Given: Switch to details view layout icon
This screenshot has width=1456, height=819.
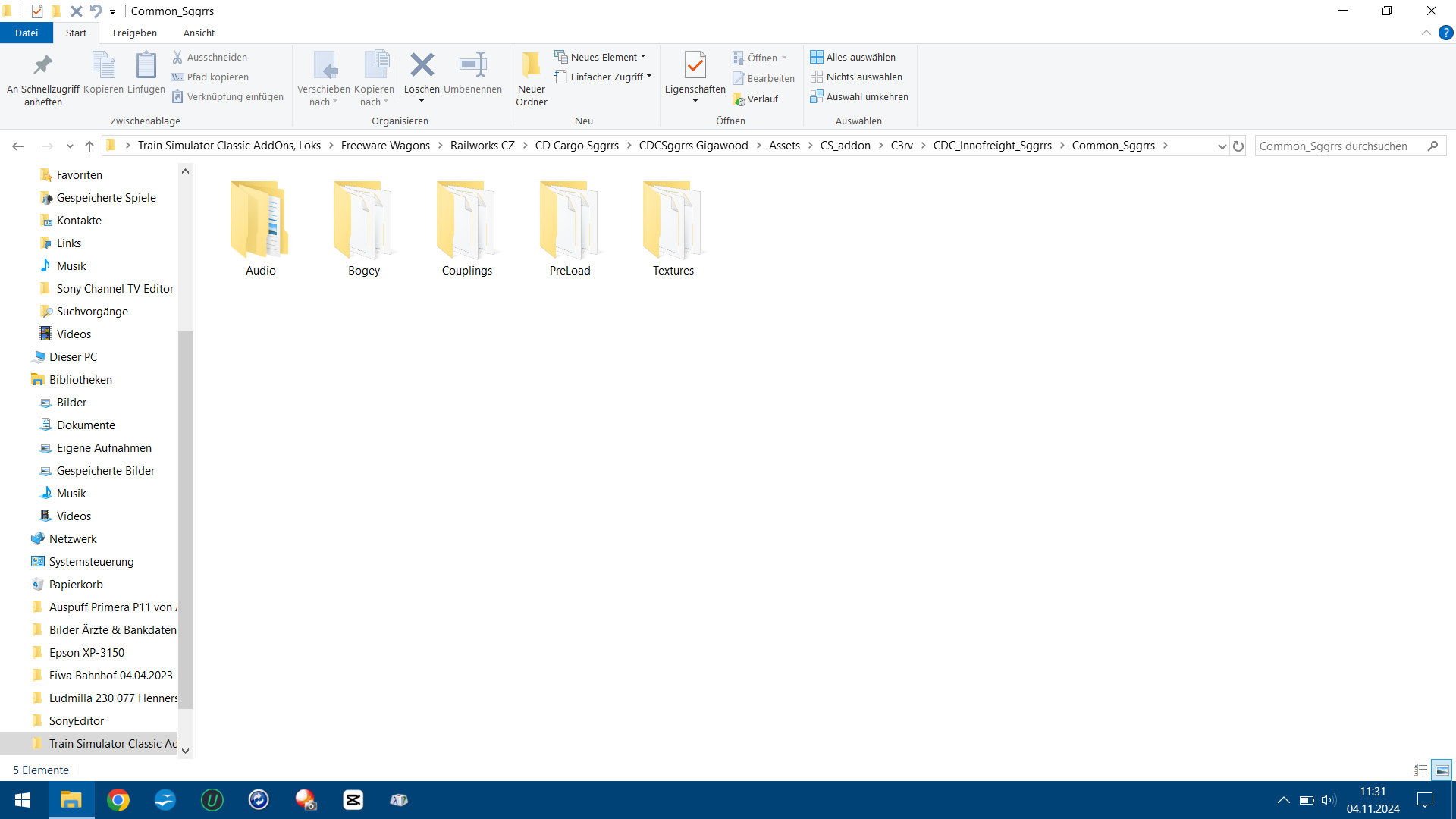Looking at the screenshot, I should point(1420,770).
